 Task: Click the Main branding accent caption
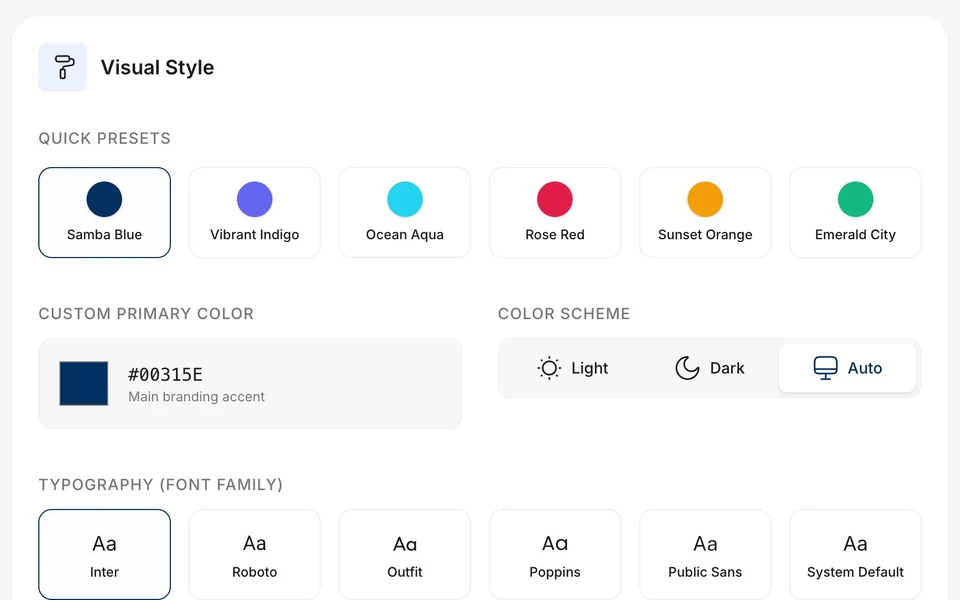[197, 397]
